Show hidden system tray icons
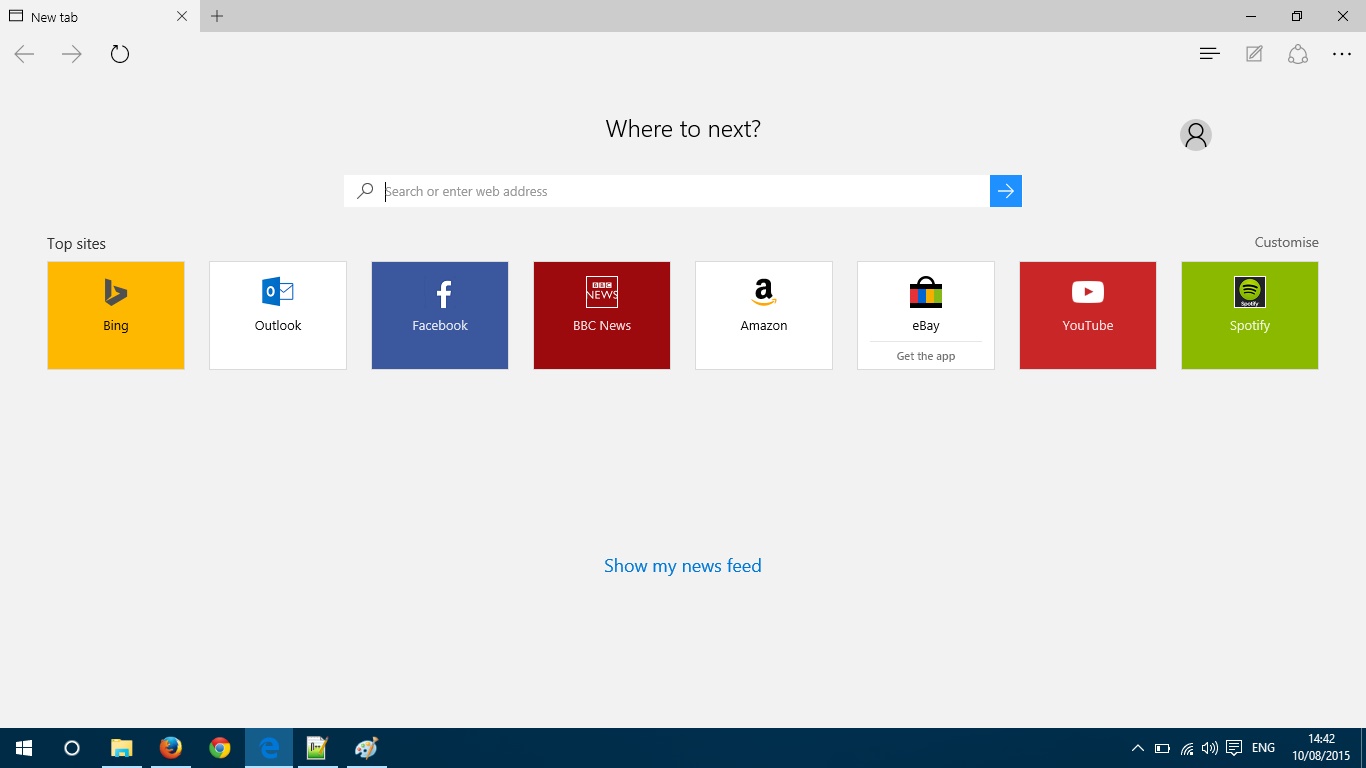This screenshot has height=768, width=1366. [1138, 748]
